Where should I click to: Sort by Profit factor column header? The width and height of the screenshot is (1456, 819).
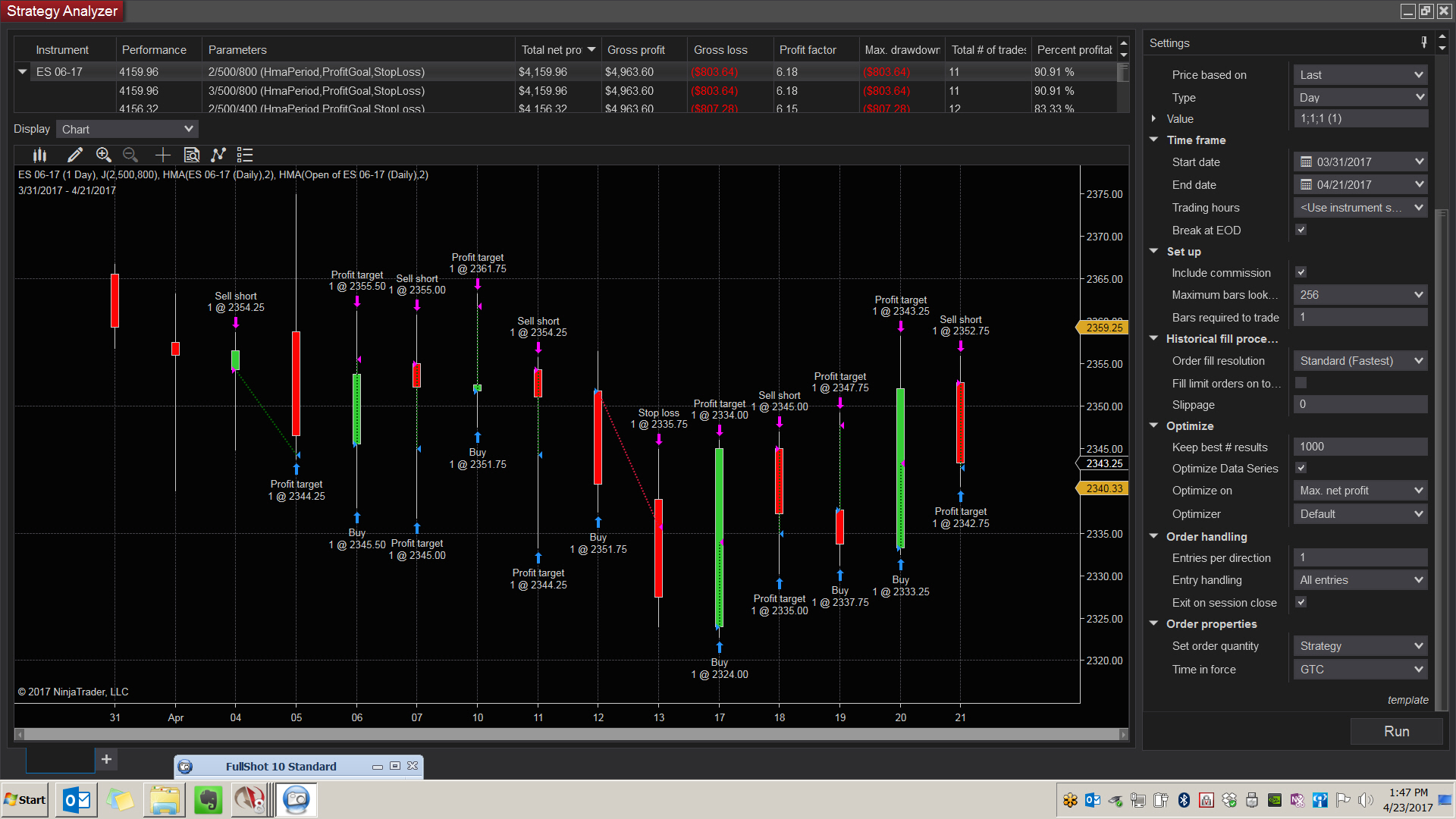click(x=808, y=50)
